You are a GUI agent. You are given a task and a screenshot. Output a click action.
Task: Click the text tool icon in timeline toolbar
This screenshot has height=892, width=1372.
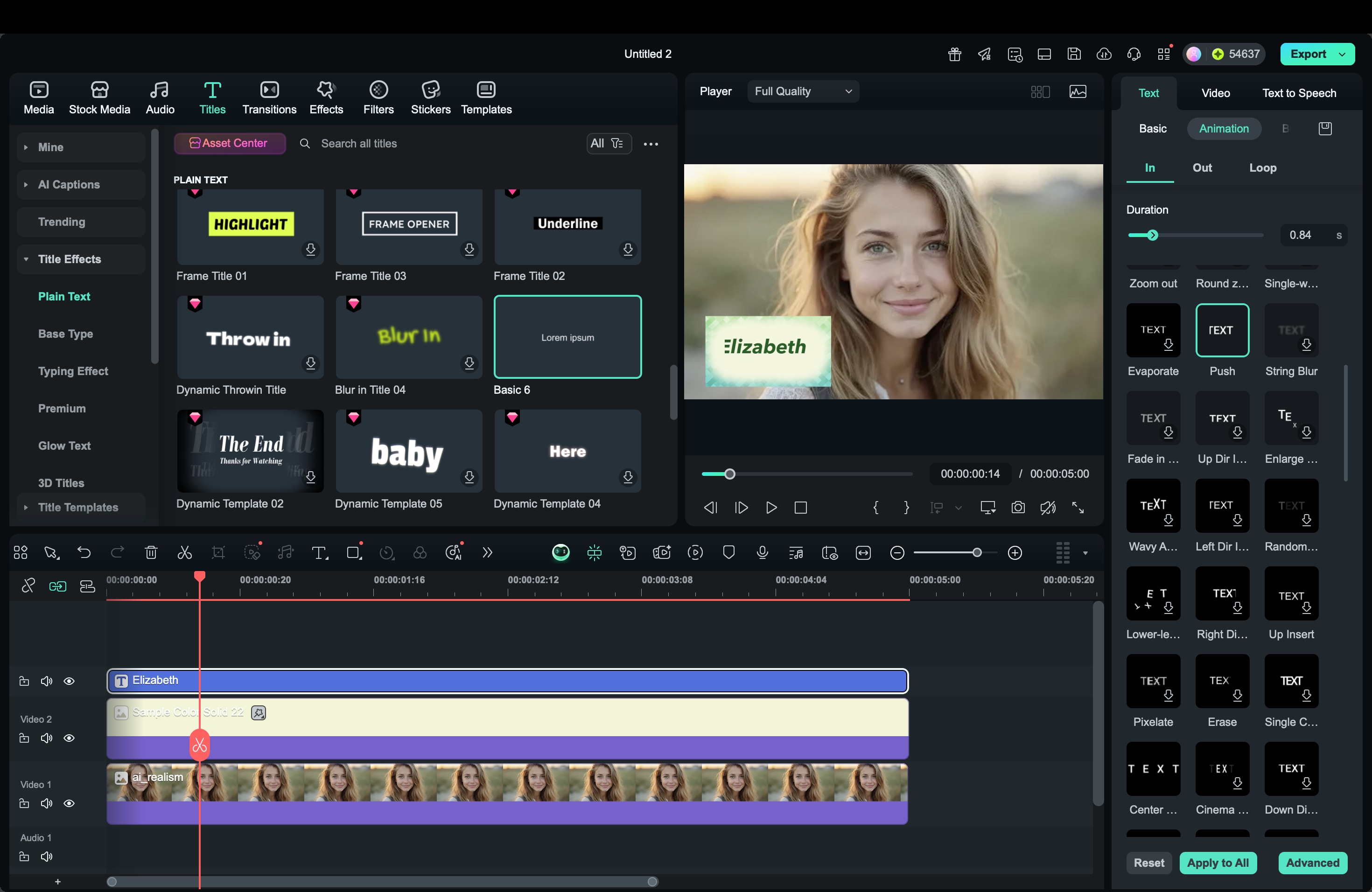coord(319,553)
